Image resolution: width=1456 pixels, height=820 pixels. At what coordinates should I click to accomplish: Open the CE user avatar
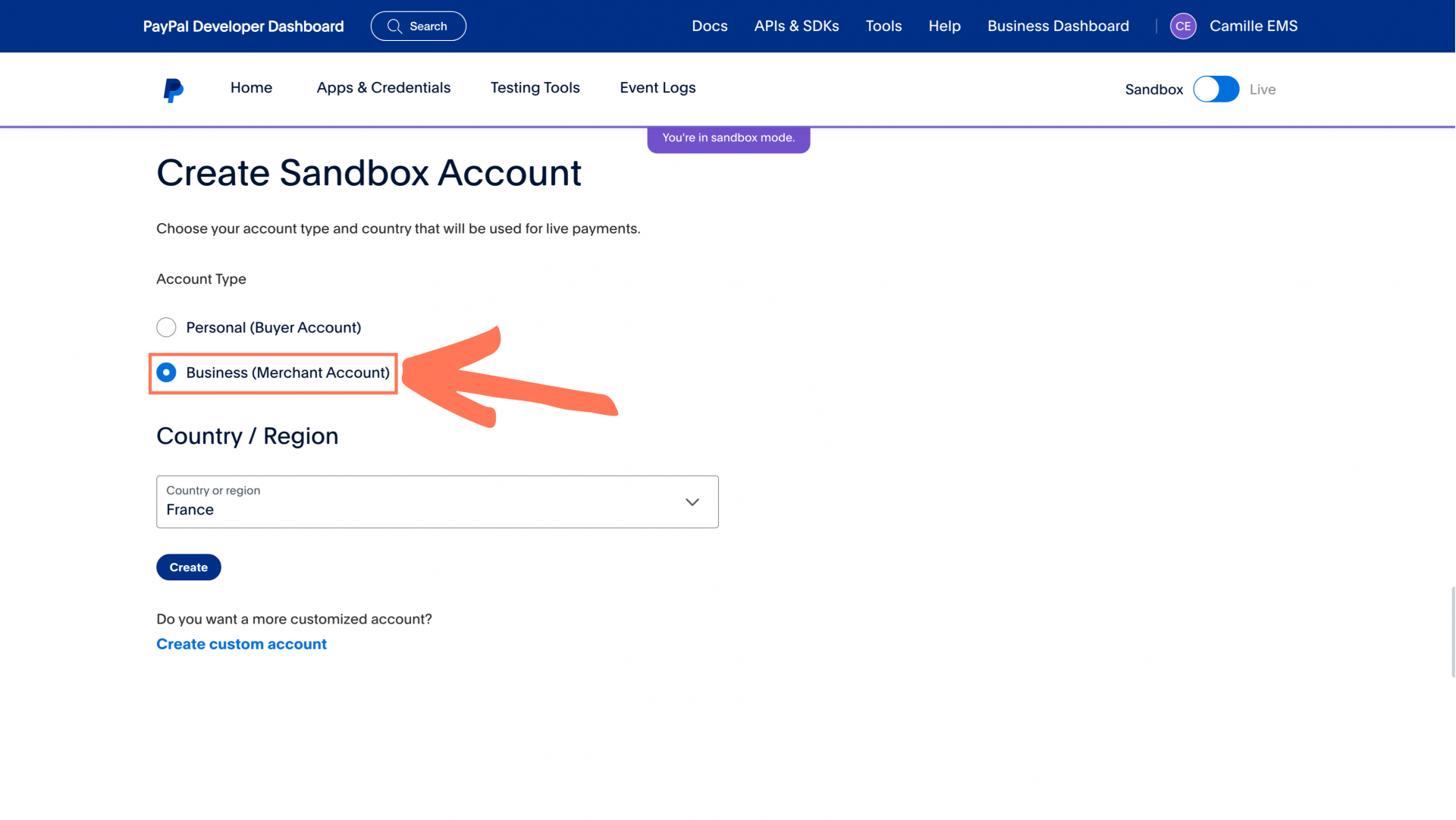tap(1183, 26)
